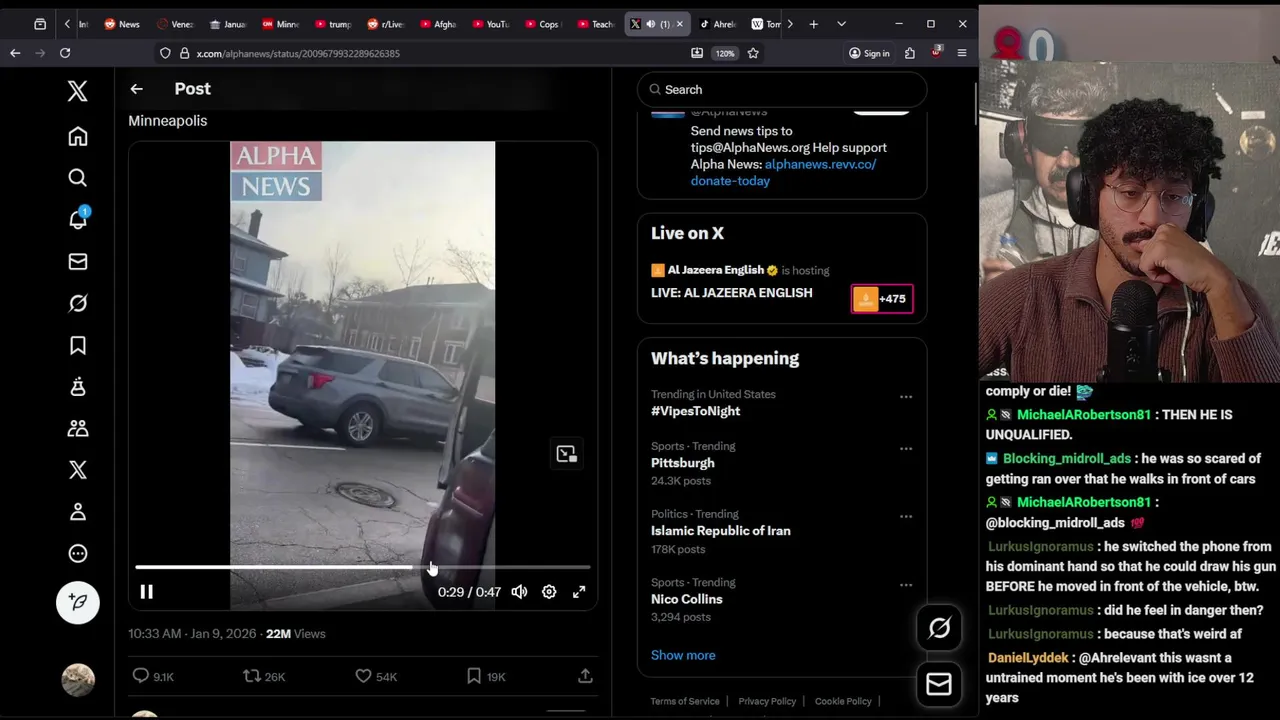The image size is (1280, 720).
Task: Switch to the Ahrel TikTok tab
Action: click(x=717, y=24)
